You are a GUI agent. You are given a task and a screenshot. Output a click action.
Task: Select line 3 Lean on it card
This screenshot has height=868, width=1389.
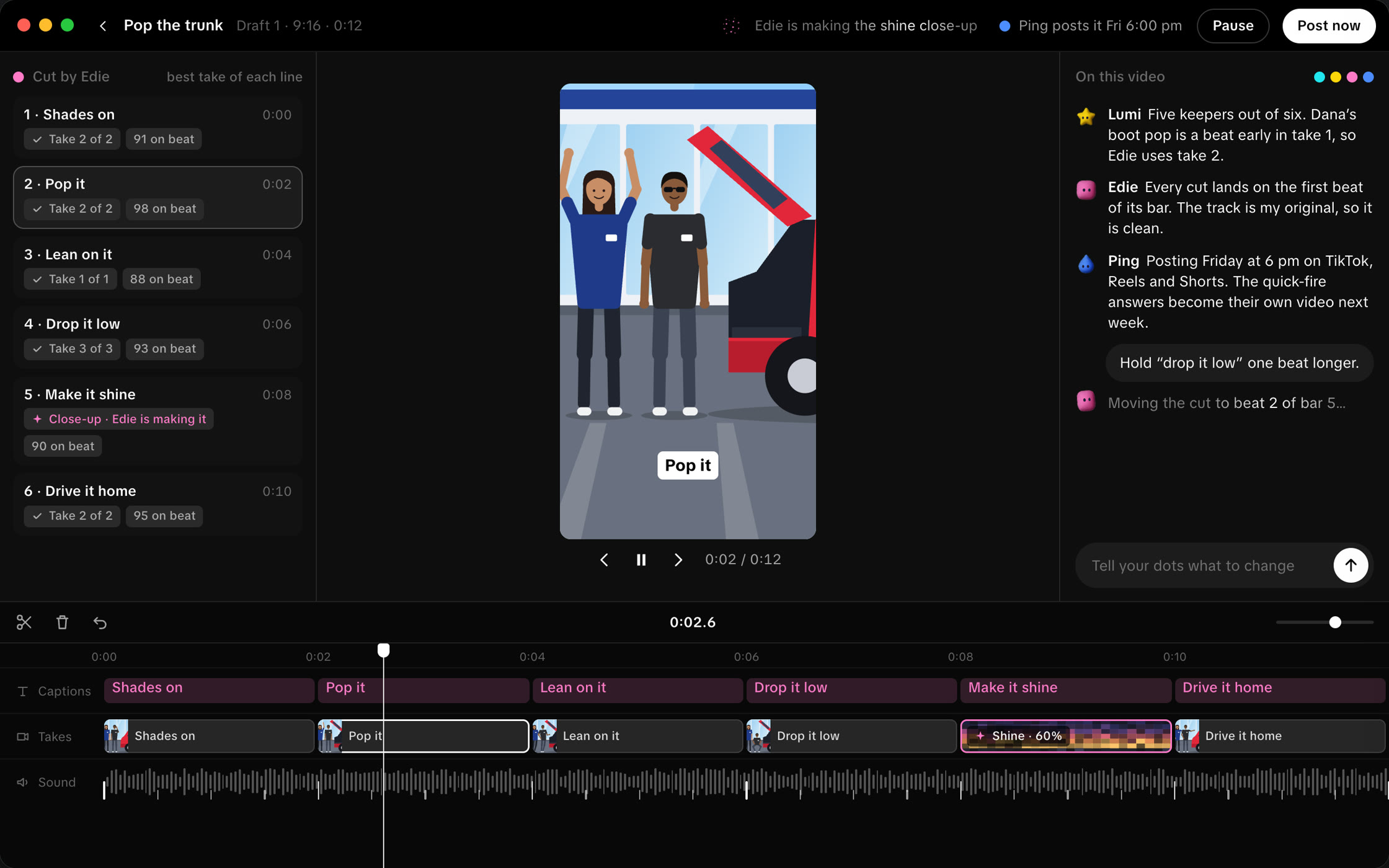[158, 267]
